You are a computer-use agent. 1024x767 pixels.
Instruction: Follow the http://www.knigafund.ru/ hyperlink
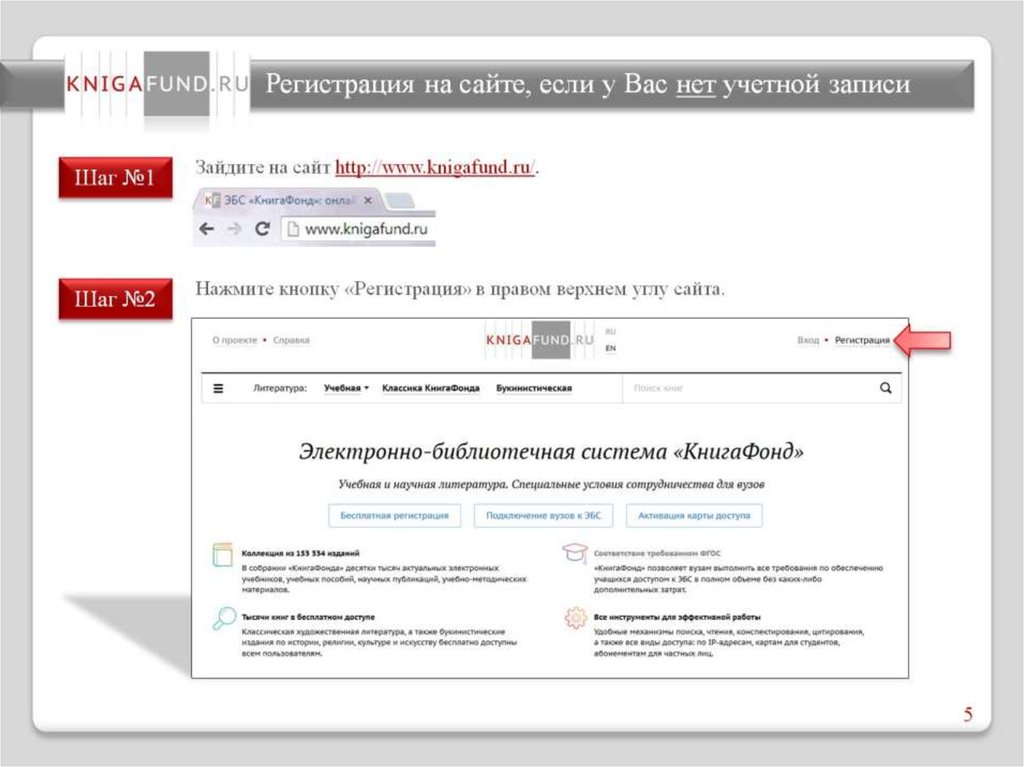point(435,168)
